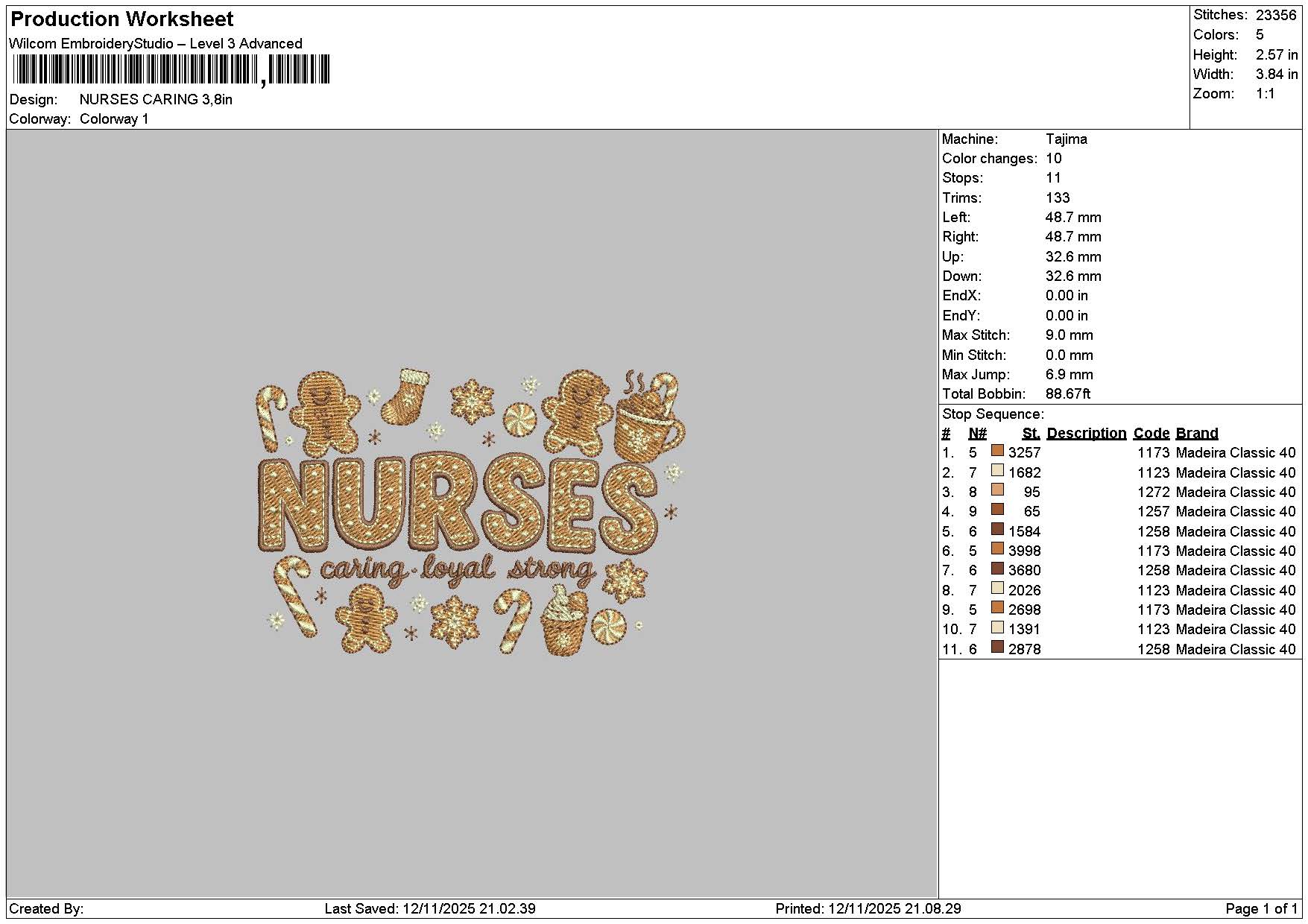The width and height of the screenshot is (1308, 924).
Task: Click stitch count 1391 in stop 10
Action: (x=1024, y=630)
